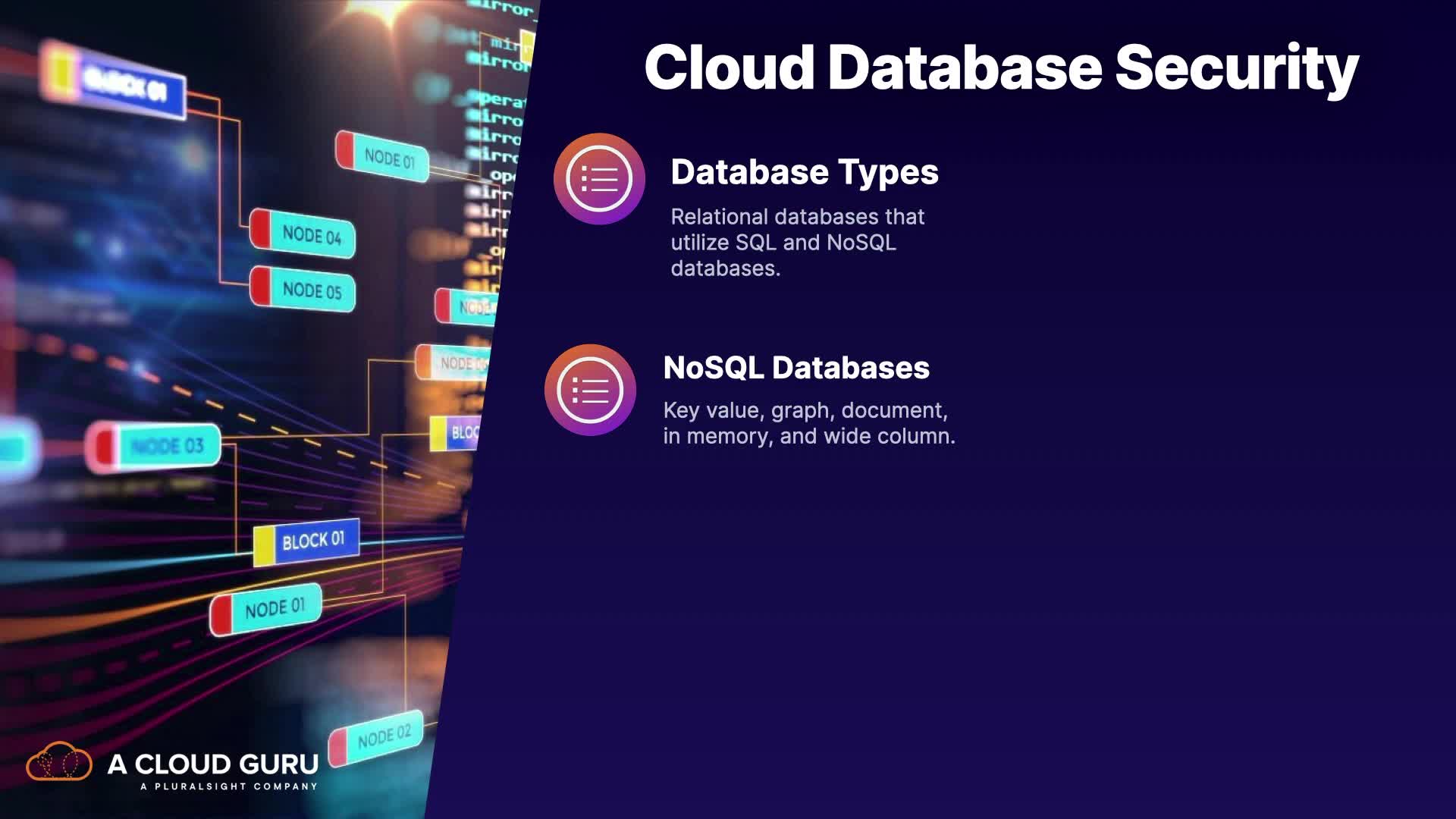Click the Database Types heading
Screen dimensions: 1456x819
pyautogui.click(x=804, y=172)
